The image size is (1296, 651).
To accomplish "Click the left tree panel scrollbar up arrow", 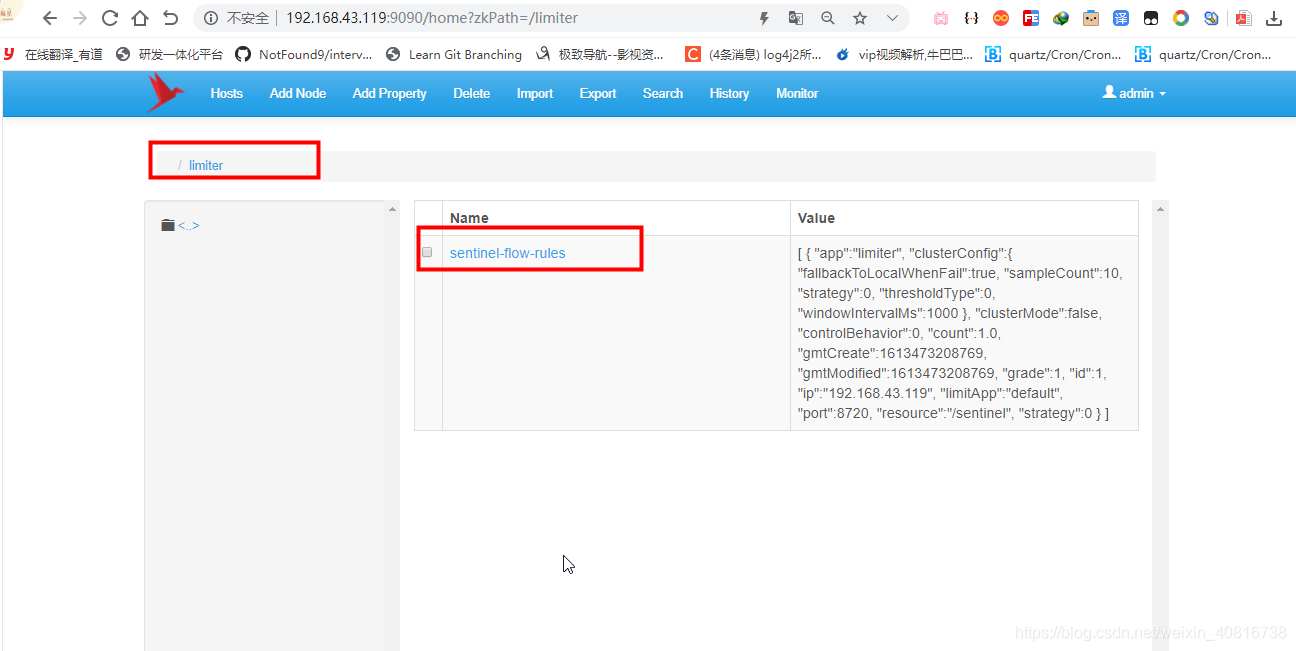I will (392, 210).
